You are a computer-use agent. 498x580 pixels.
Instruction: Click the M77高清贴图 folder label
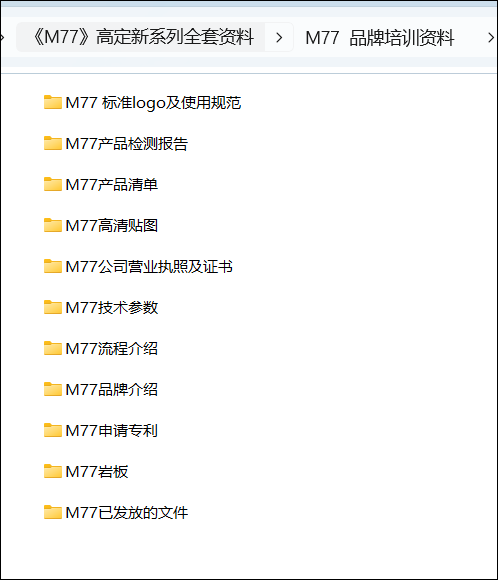click(112, 225)
